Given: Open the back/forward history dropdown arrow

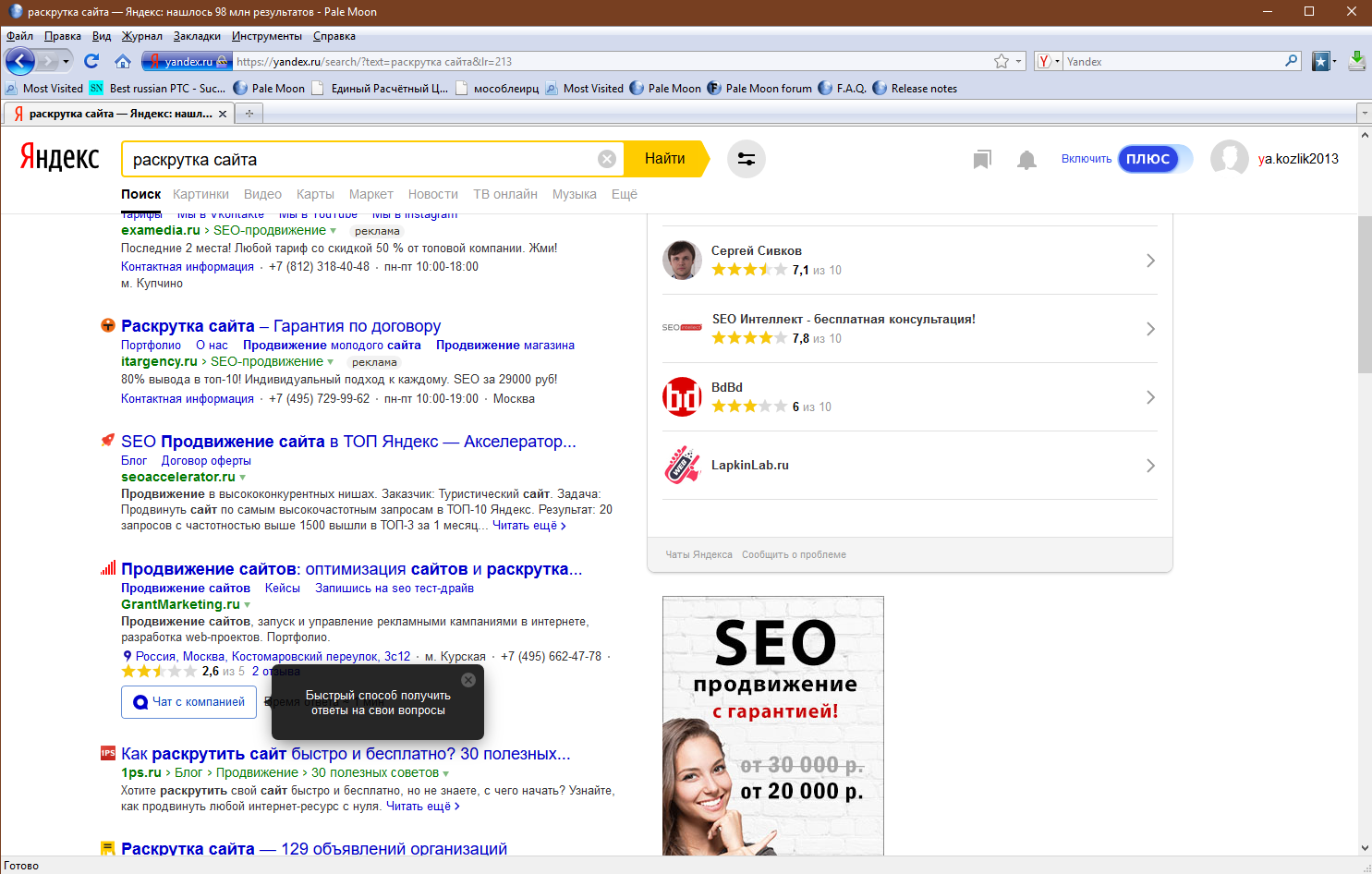Looking at the screenshot, I should pos(66,61).
